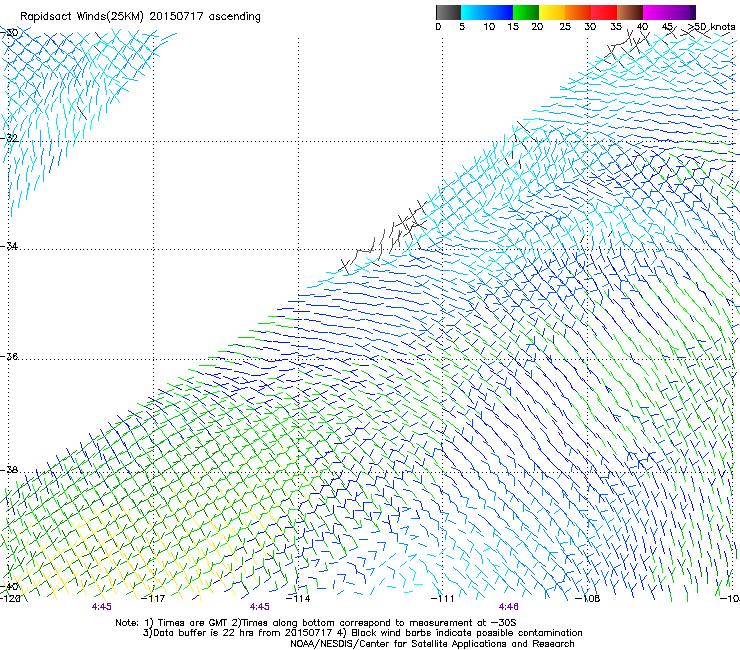Click the -38 latitude axis label
This screenshot has height=650, width=740.
pos(9,470)
